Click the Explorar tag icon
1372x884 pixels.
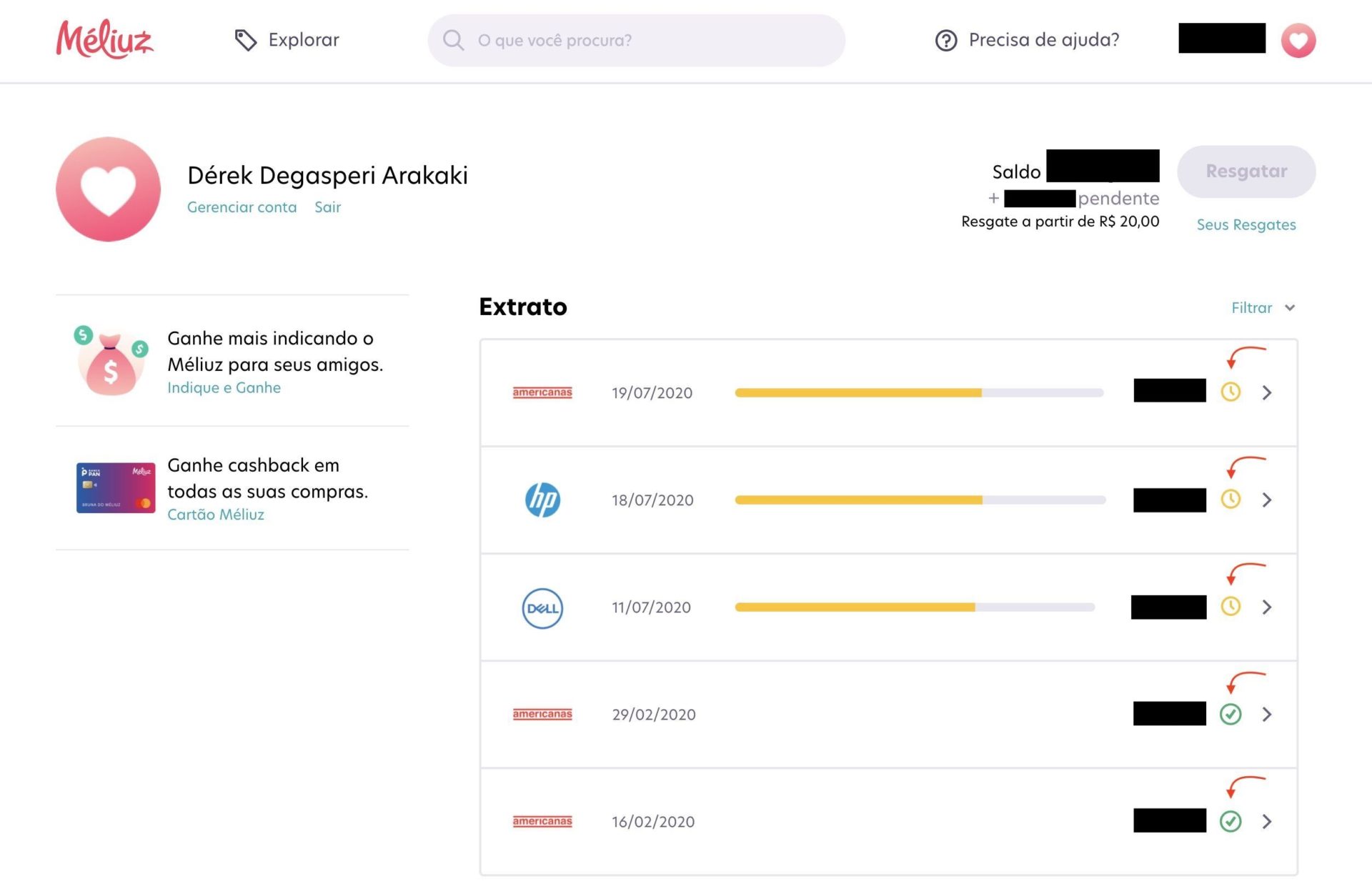pos(245,40)
